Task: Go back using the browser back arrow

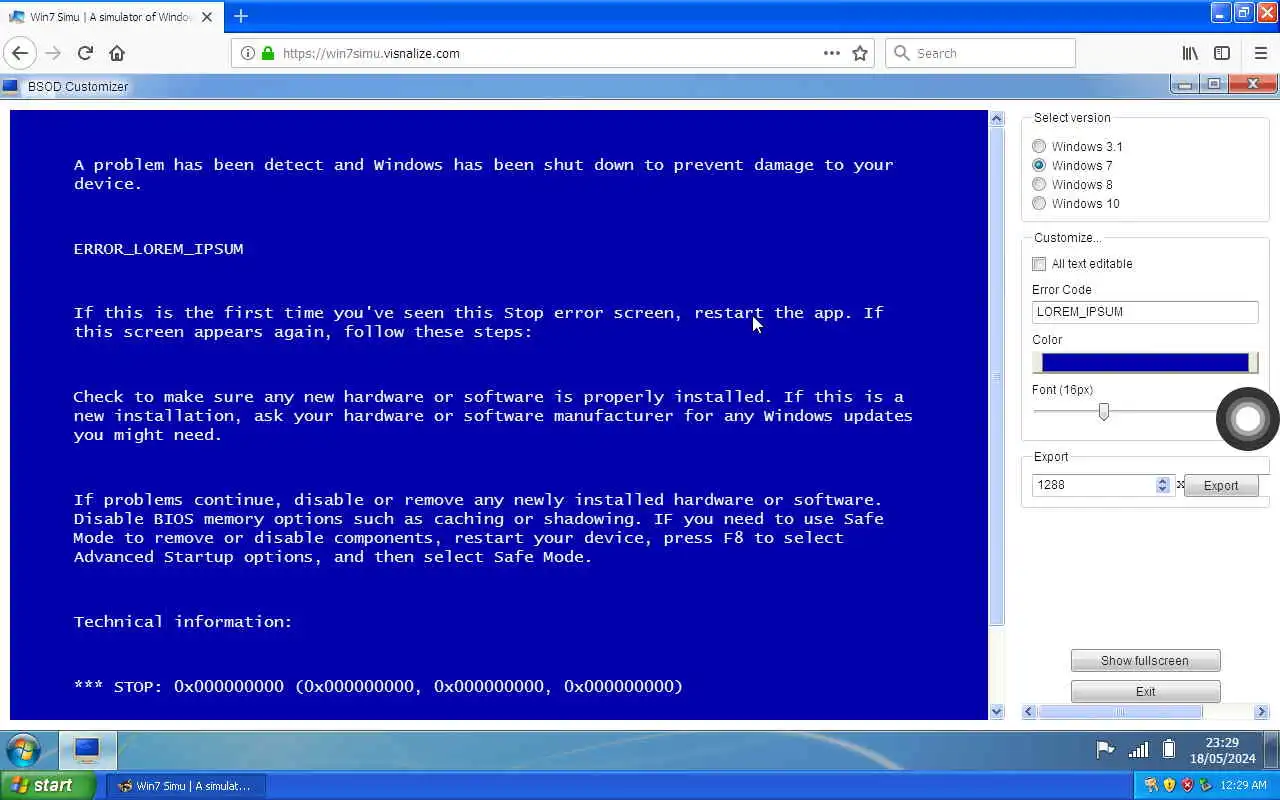Action: pos(20,53)
